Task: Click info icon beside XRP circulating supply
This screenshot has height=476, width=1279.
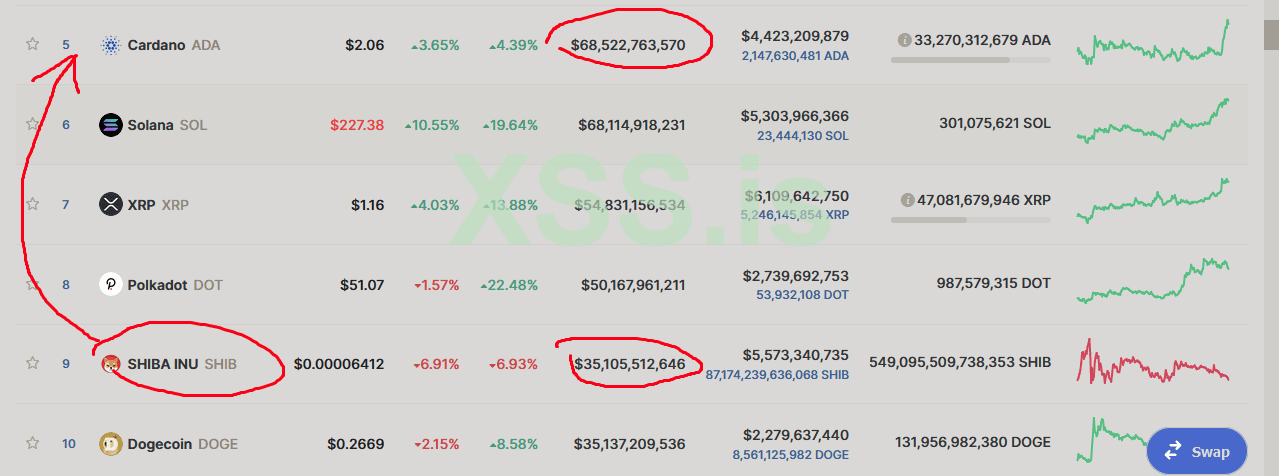Action: click(904, 200)
